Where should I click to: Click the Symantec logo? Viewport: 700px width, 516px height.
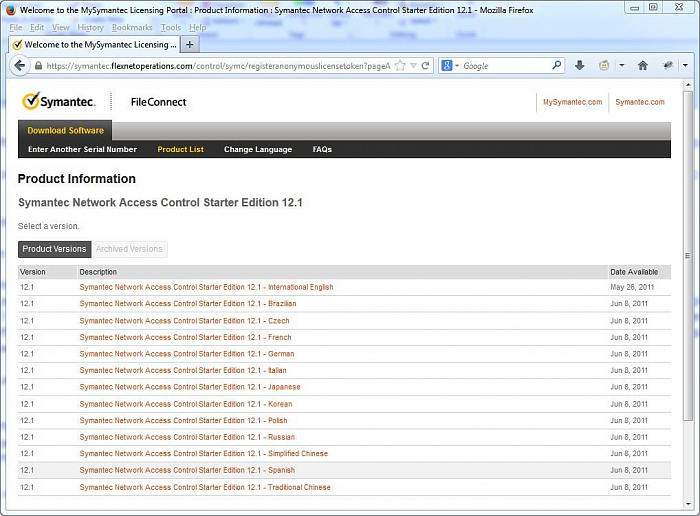pyautogui.click(x=58, y=101)
